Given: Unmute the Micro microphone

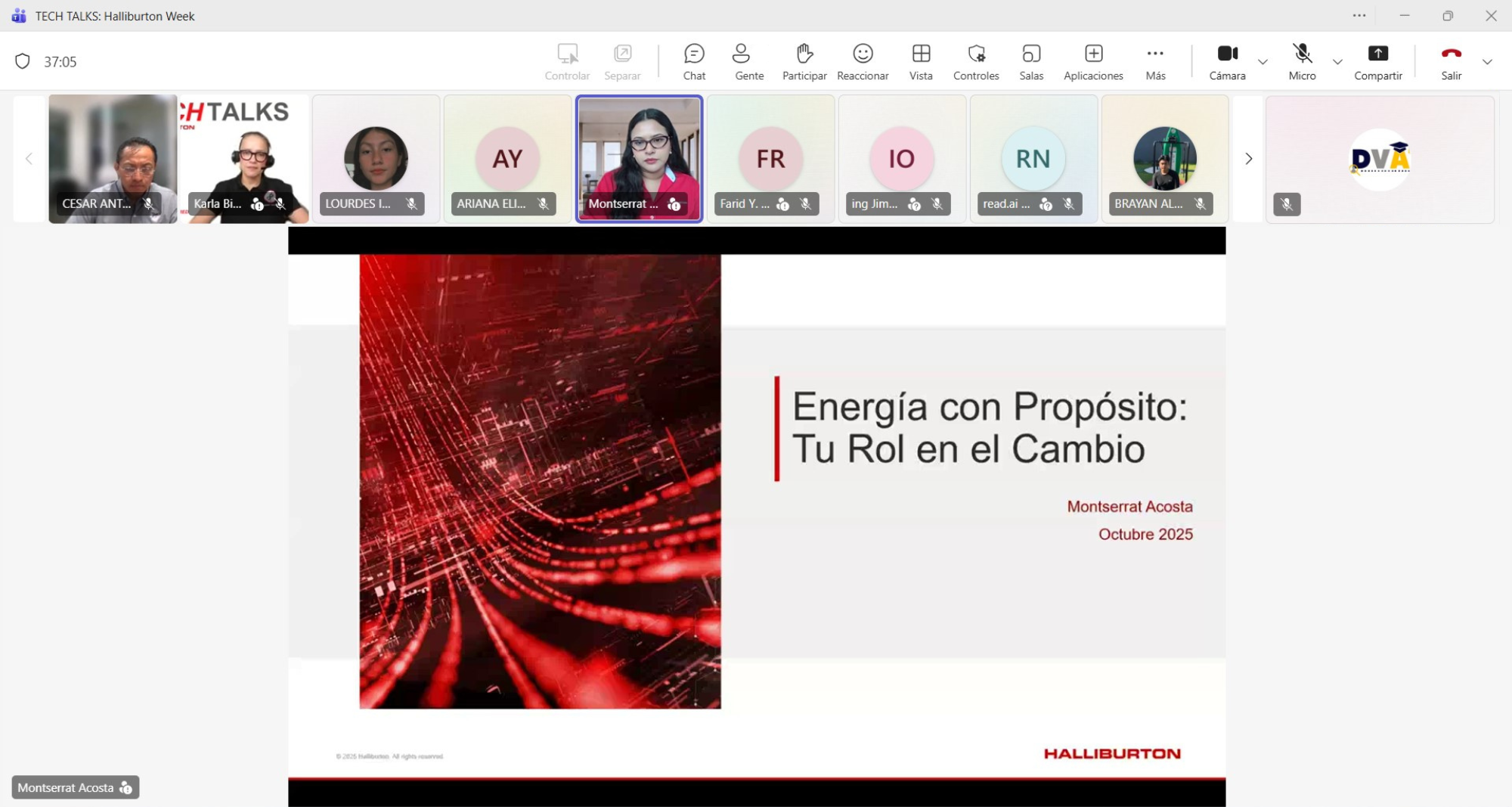Looking at the screenshot, I should 1302,61.
